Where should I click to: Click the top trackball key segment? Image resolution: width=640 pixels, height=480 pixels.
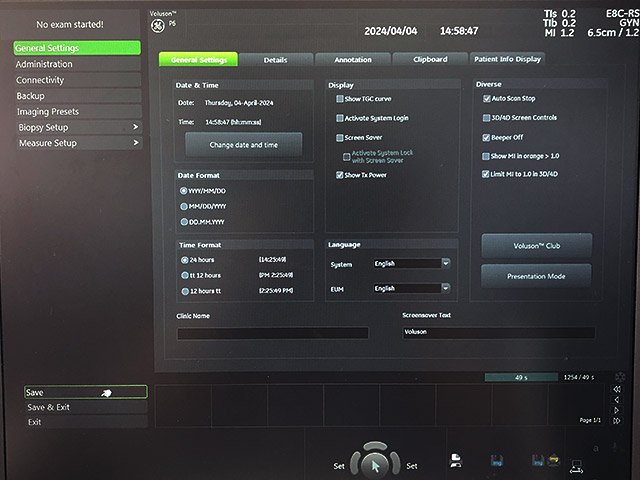375,446
